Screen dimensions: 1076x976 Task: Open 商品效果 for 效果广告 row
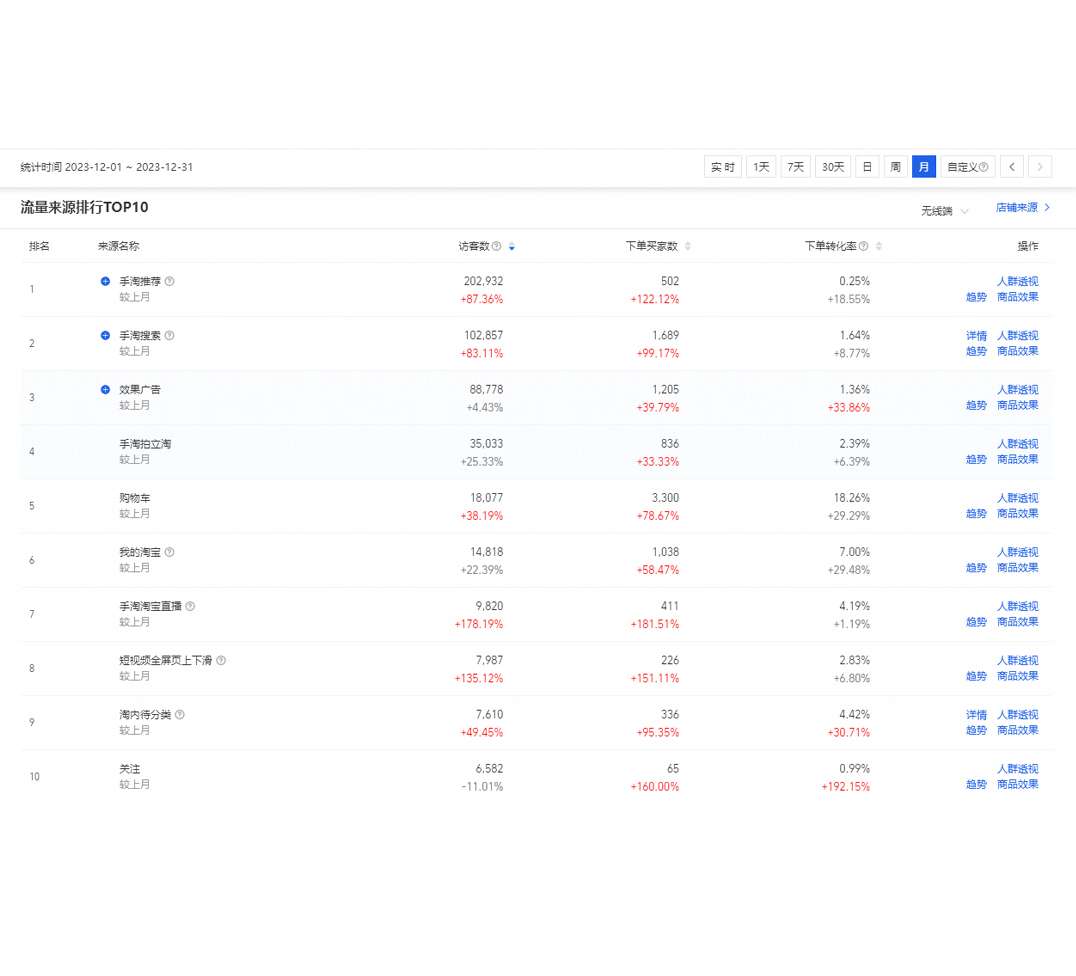click(1018, 406)
